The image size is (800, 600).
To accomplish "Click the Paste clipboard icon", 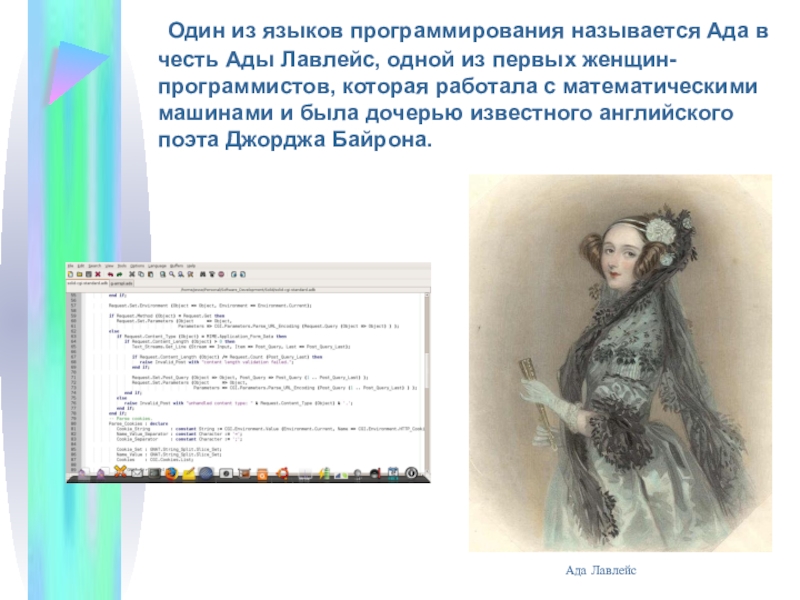I will click(x=151, y=274).
